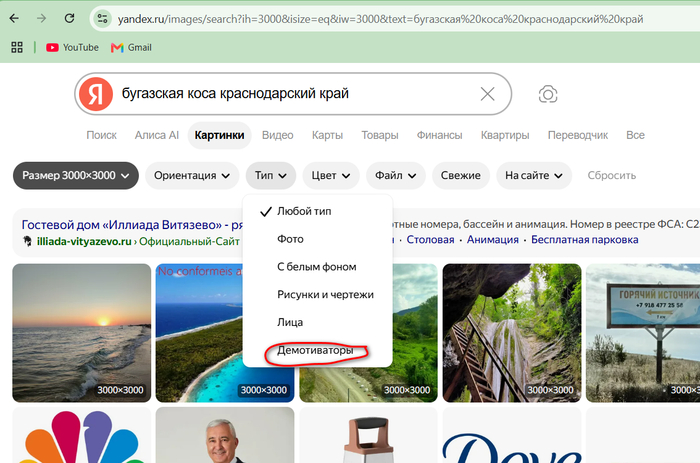
Task: Click the browser forward arrow
Action: point(42,19)
